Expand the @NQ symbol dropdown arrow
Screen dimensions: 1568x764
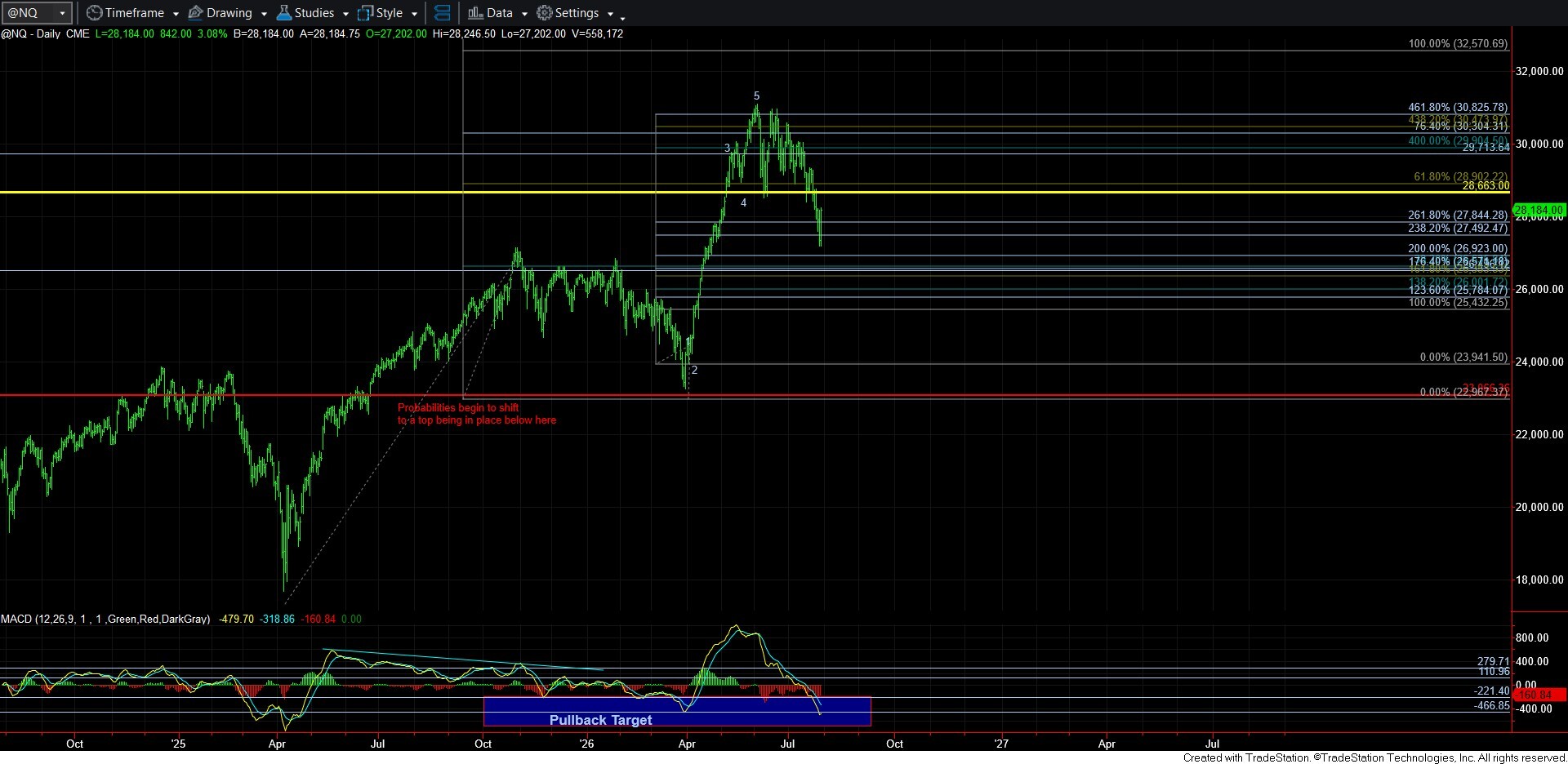tap(62, 14)
